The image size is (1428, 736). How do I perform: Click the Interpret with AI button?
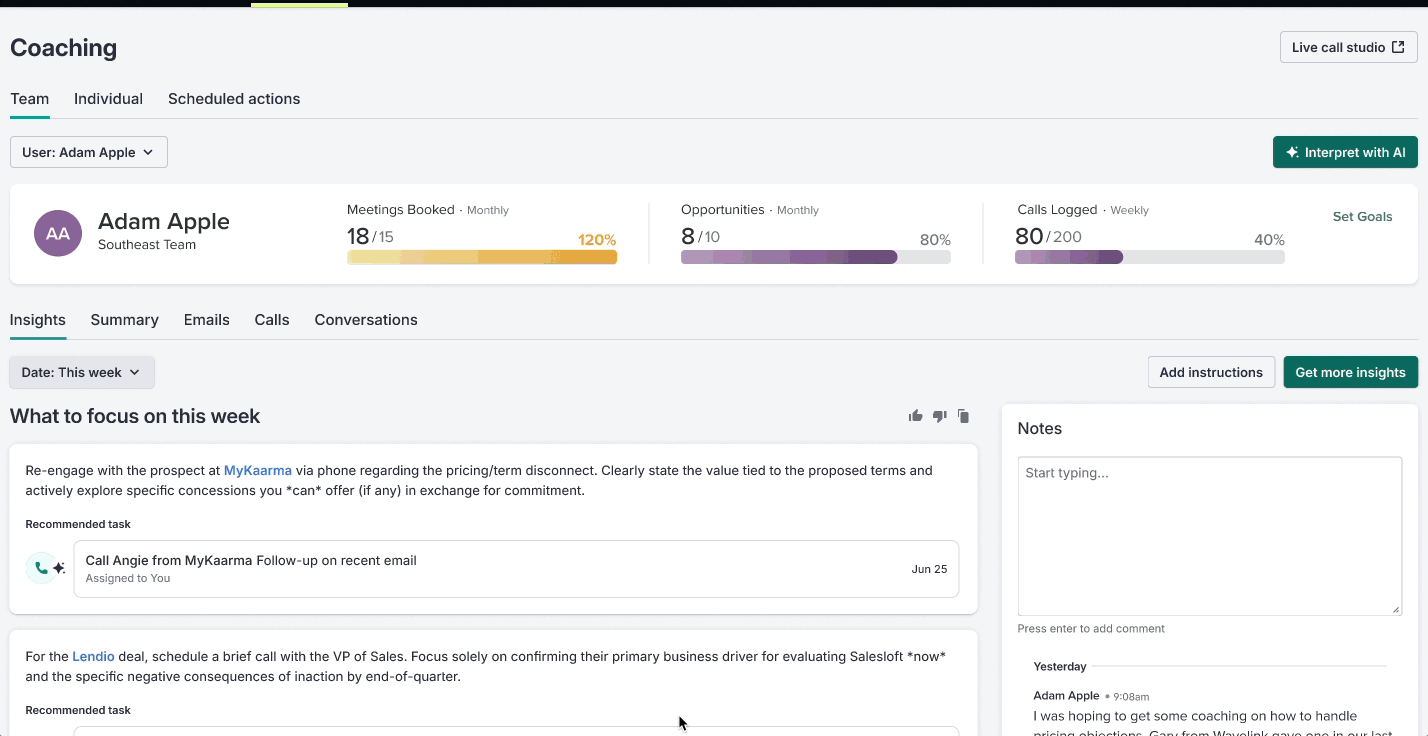[x=1345, y=152]
